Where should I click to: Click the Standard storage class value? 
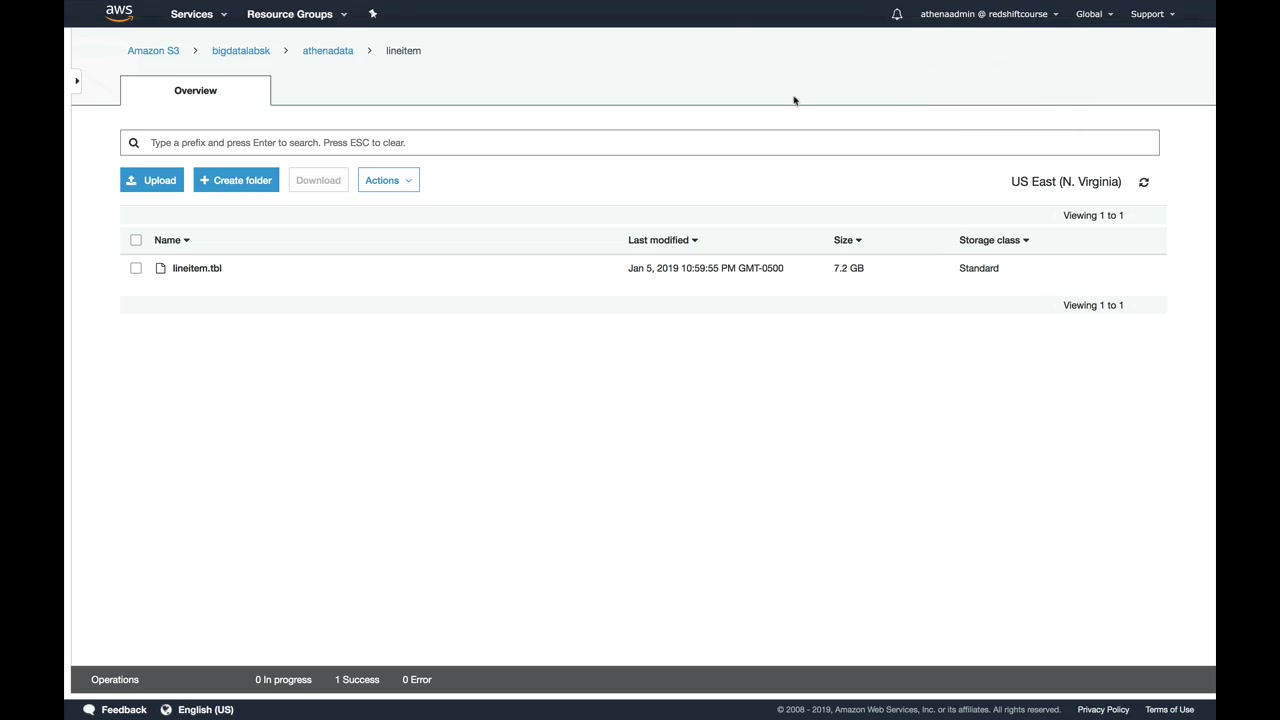979,268
